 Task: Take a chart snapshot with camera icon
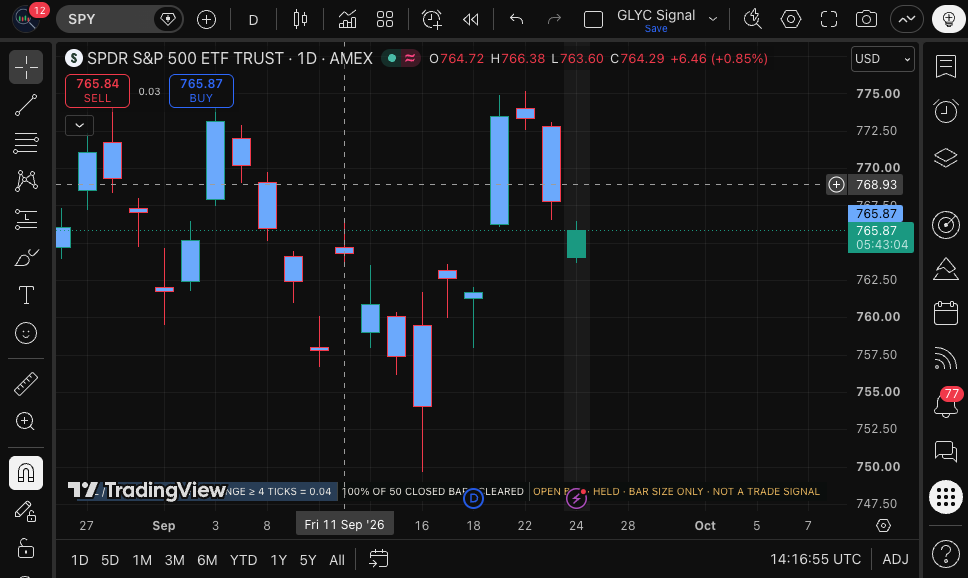pos(866,20)
